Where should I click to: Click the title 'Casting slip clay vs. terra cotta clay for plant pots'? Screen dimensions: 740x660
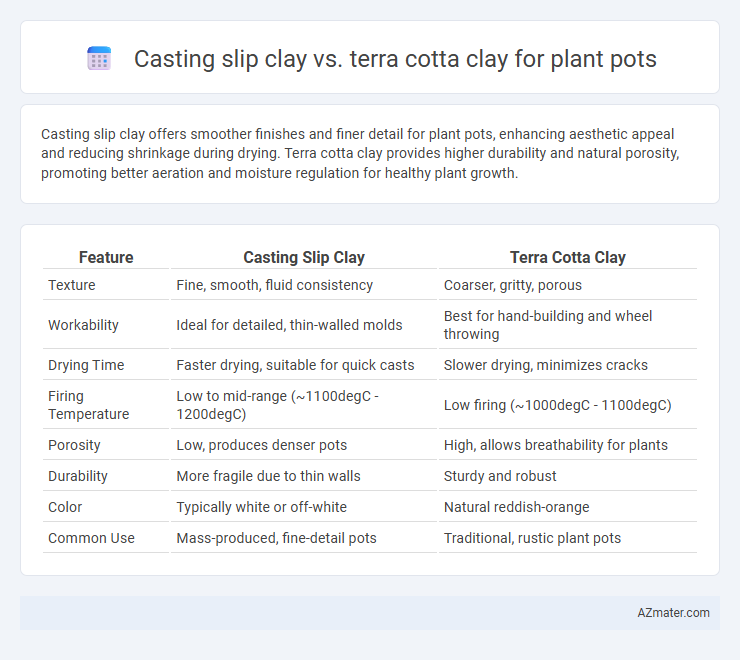click(395, 59)
